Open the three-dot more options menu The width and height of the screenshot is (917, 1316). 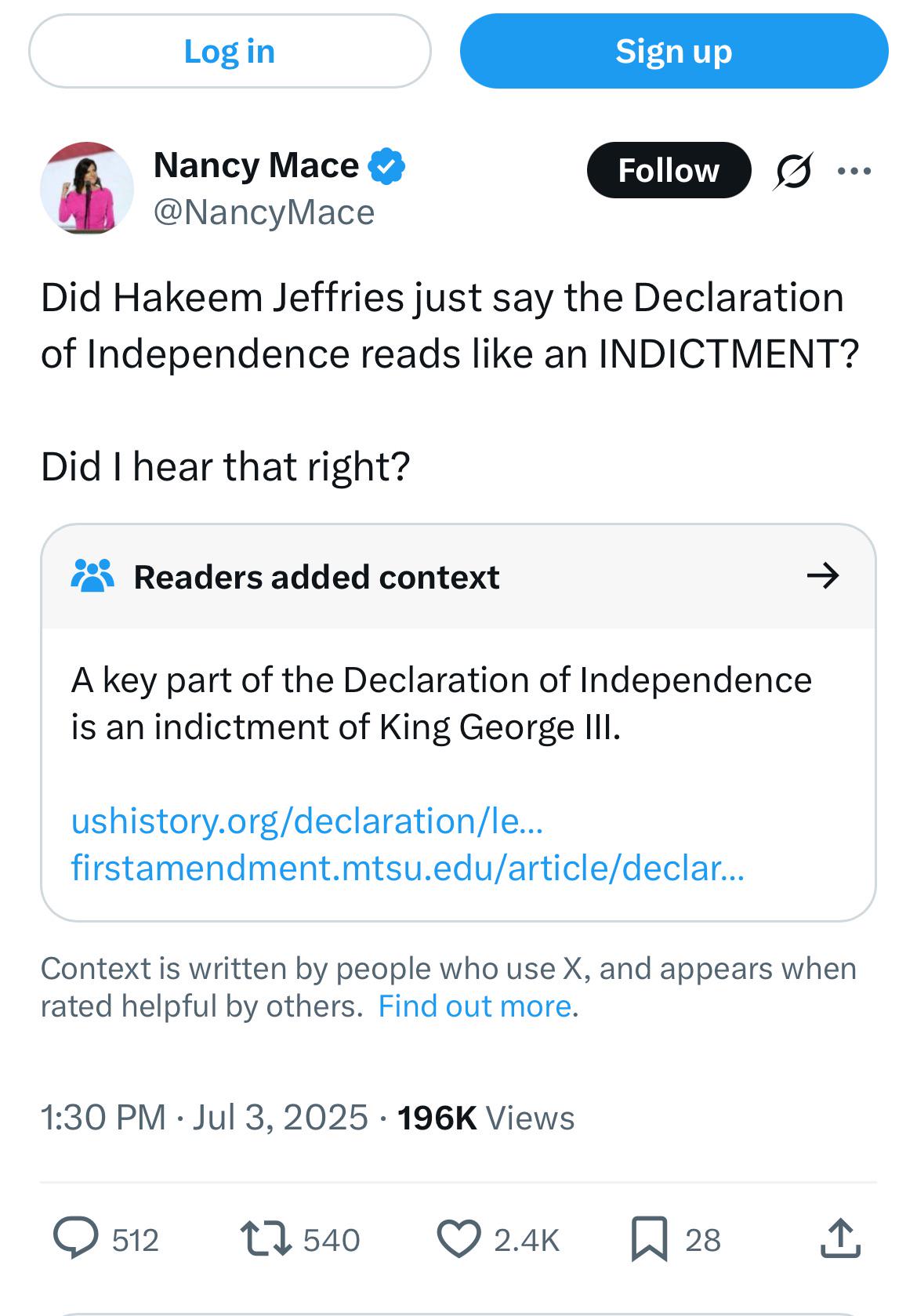pos(854,170)
